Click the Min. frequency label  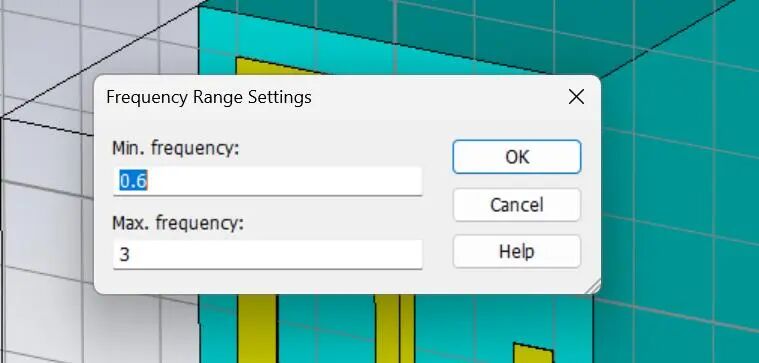pyautogui.click(x=176, y=148)
